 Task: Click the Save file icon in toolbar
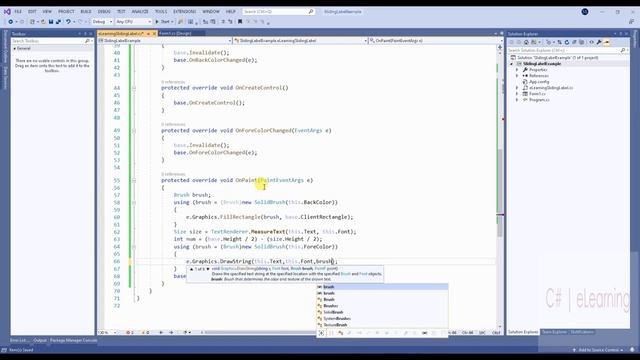coord(51,22)
